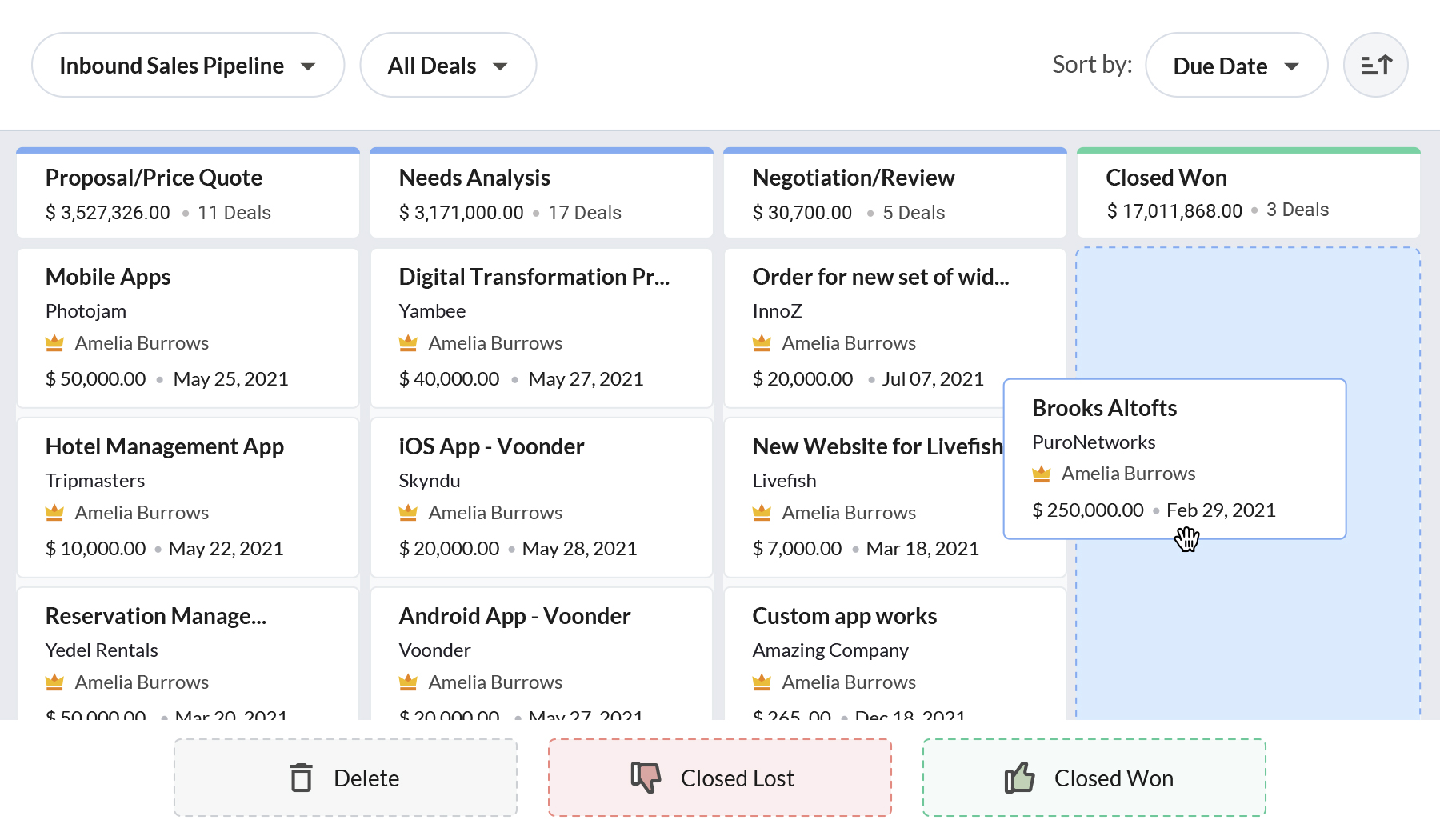
Task: Click crown icon on Brooks Altofts card
Action: (1041, 474)
